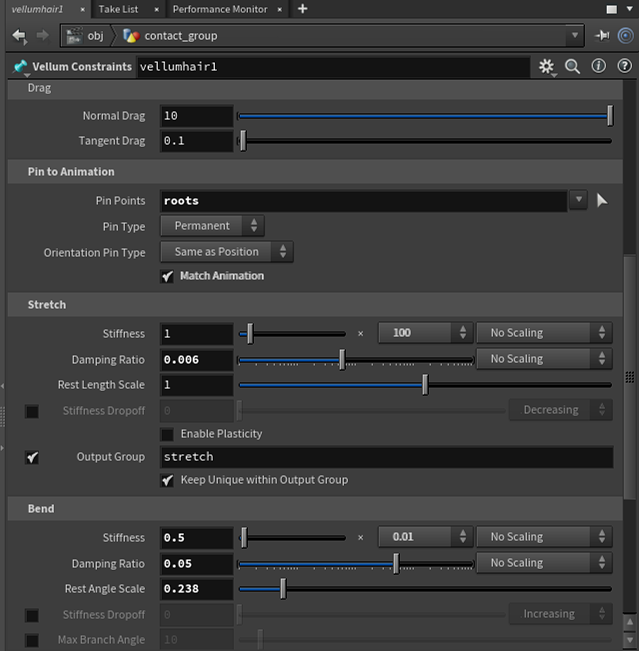Screen dimensions: 639x651
Task: Switch to the Take List tab
Action: click(x=118, y=9)
